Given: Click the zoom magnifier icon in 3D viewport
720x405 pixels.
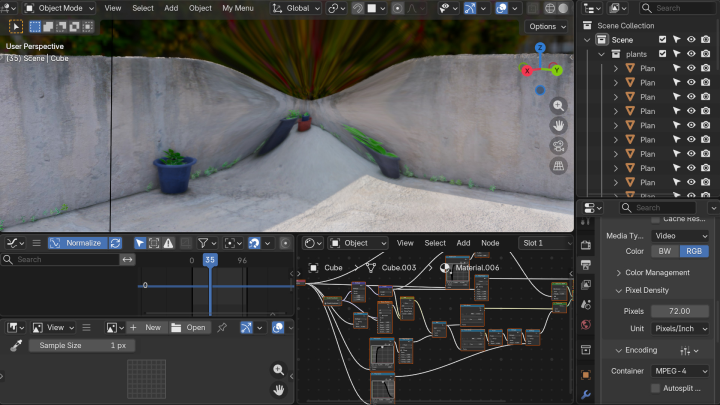Looking at the screenshot, I should coord(558,105).
